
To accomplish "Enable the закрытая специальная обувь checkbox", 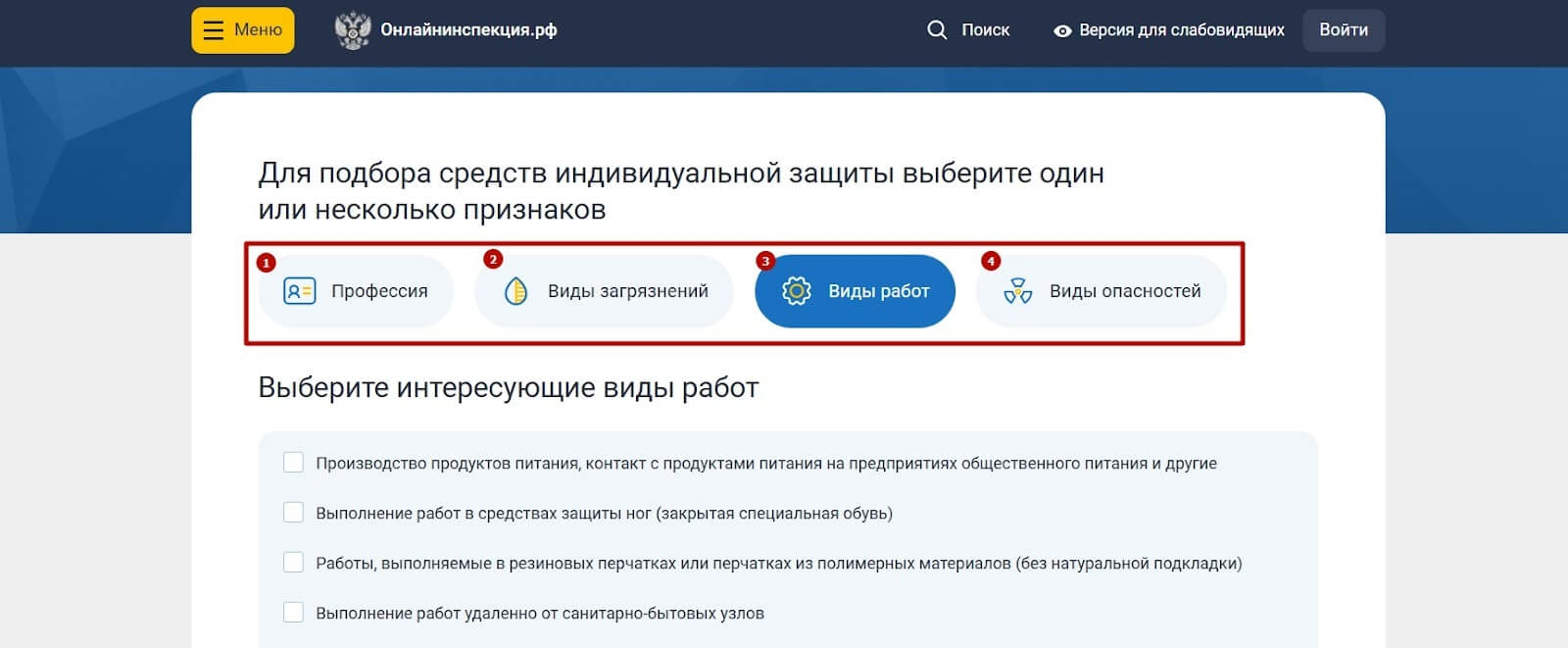I will coord(293,513).
